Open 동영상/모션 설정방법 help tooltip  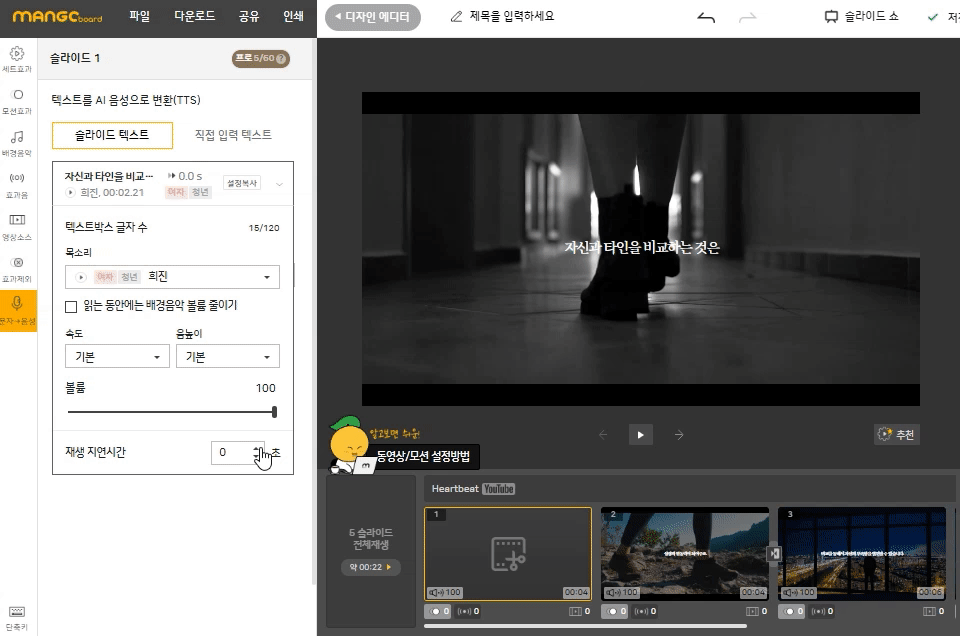(x=422, y=456)
